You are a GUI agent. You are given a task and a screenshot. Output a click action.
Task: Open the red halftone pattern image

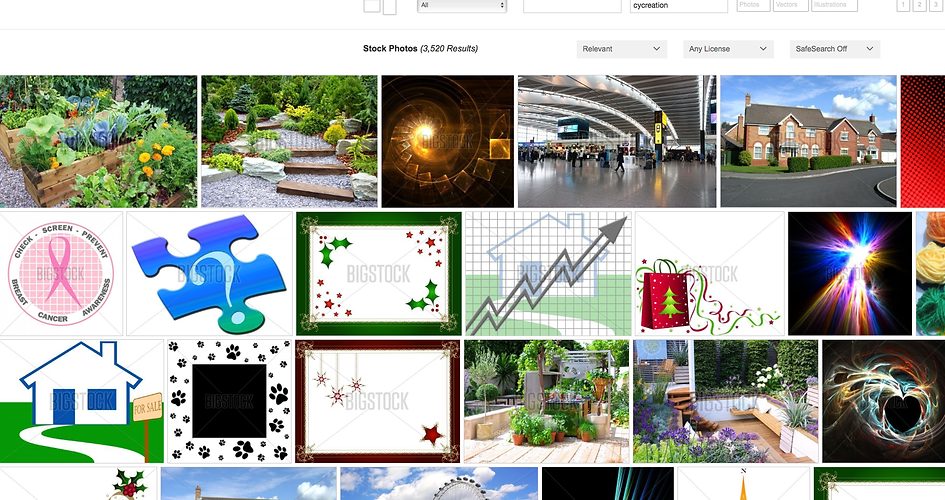pos(923,142)
